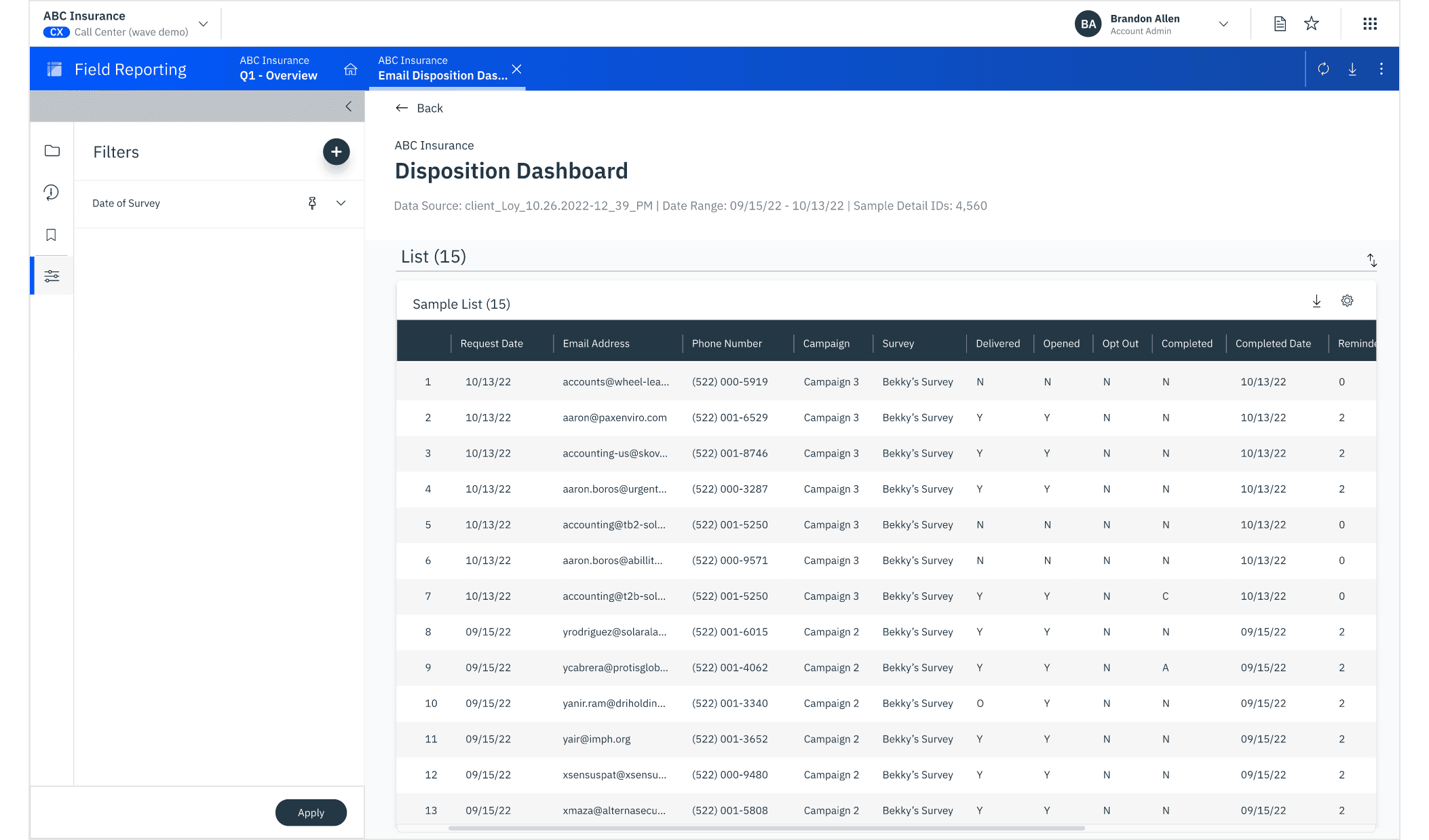Click the home icon in the tab bar
The image size is (1429, 840).
pos(351,69)
